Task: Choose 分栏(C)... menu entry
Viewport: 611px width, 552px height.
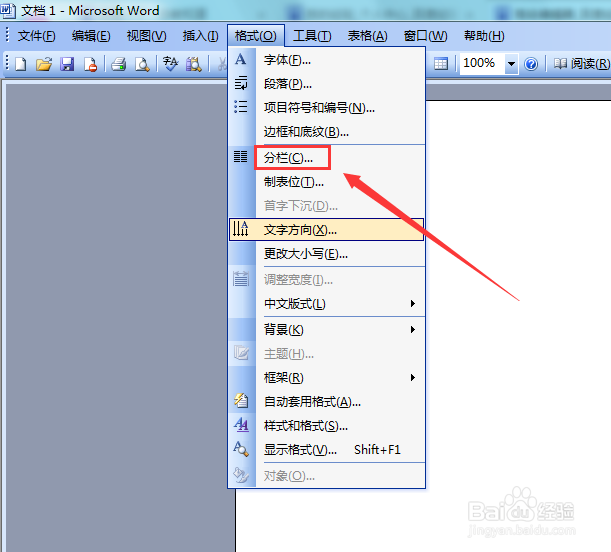Action: pos(327,158)
